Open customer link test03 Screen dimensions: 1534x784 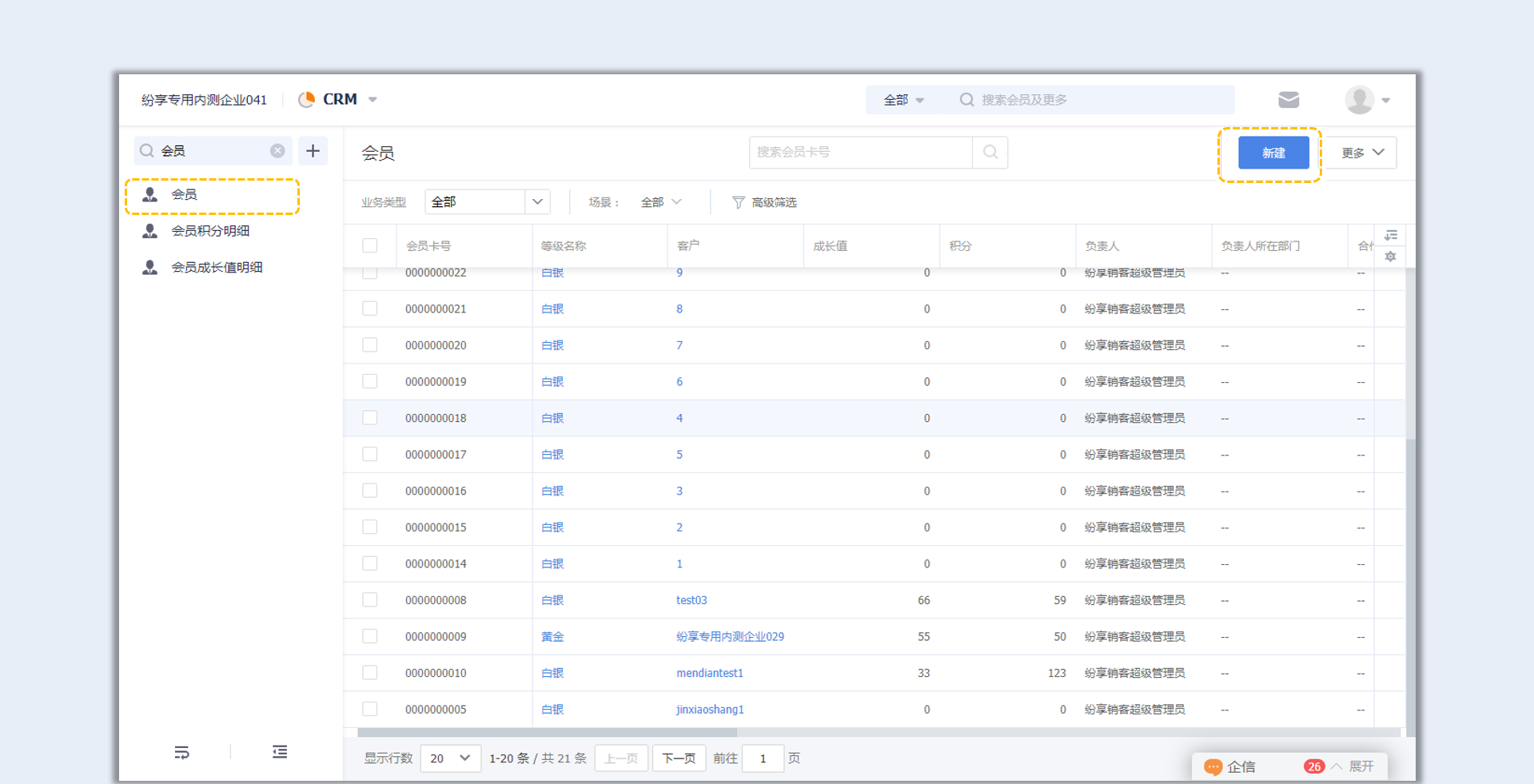pyautogui.click(x=691, y=600)
